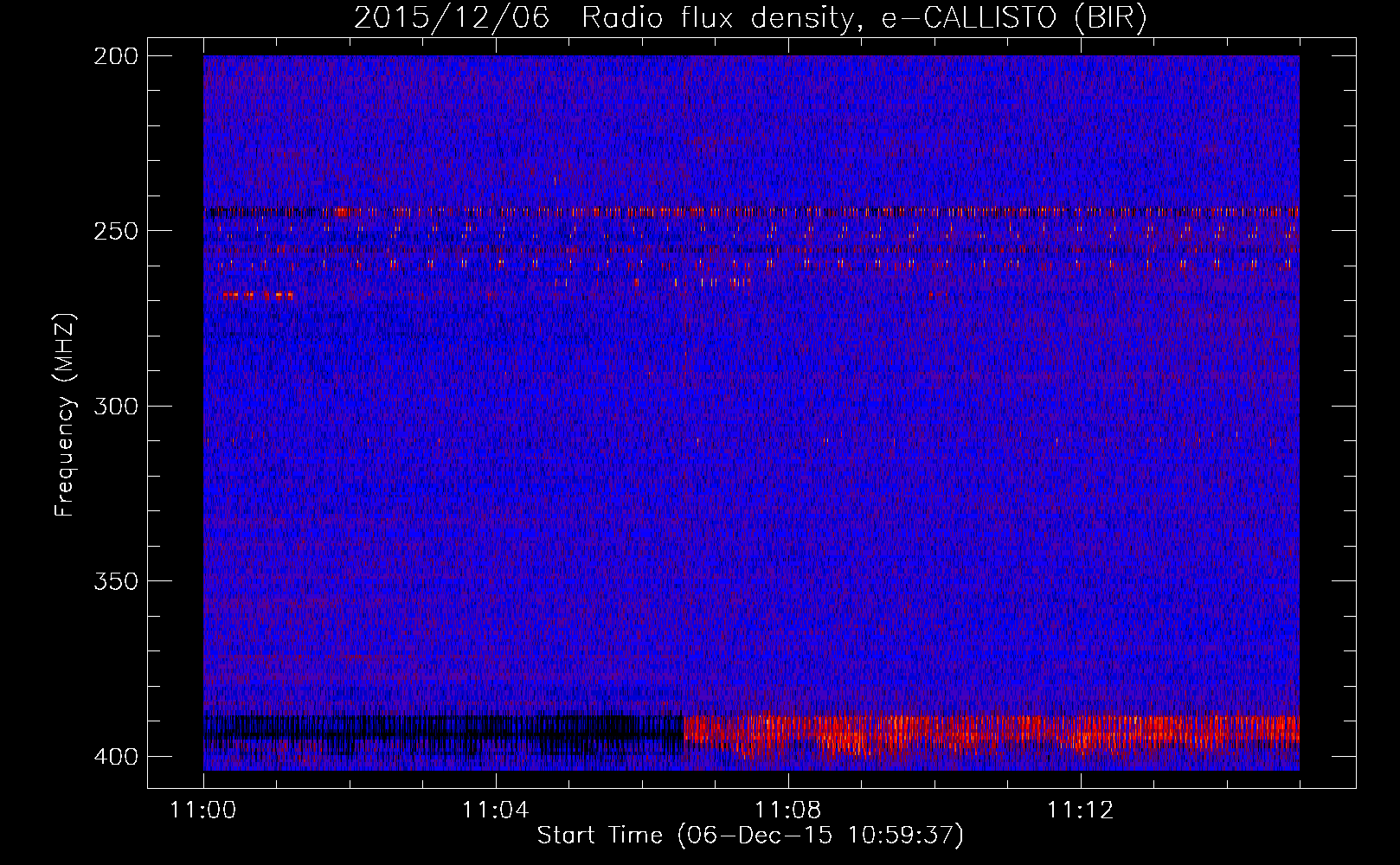Click the '250' frequency tick label
1400x865 pixels.
[x=115, y=231]
